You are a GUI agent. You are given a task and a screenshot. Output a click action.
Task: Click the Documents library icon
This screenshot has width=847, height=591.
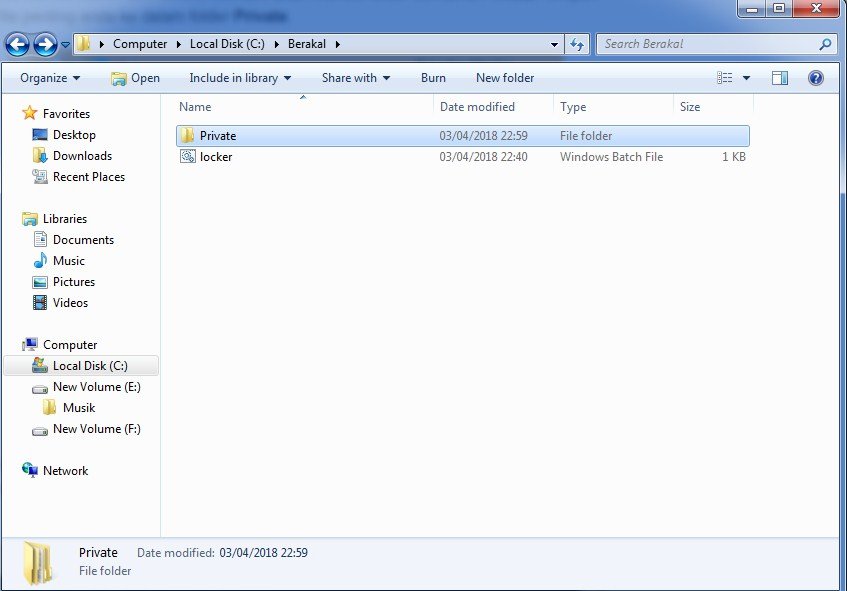tap(40, 239)
